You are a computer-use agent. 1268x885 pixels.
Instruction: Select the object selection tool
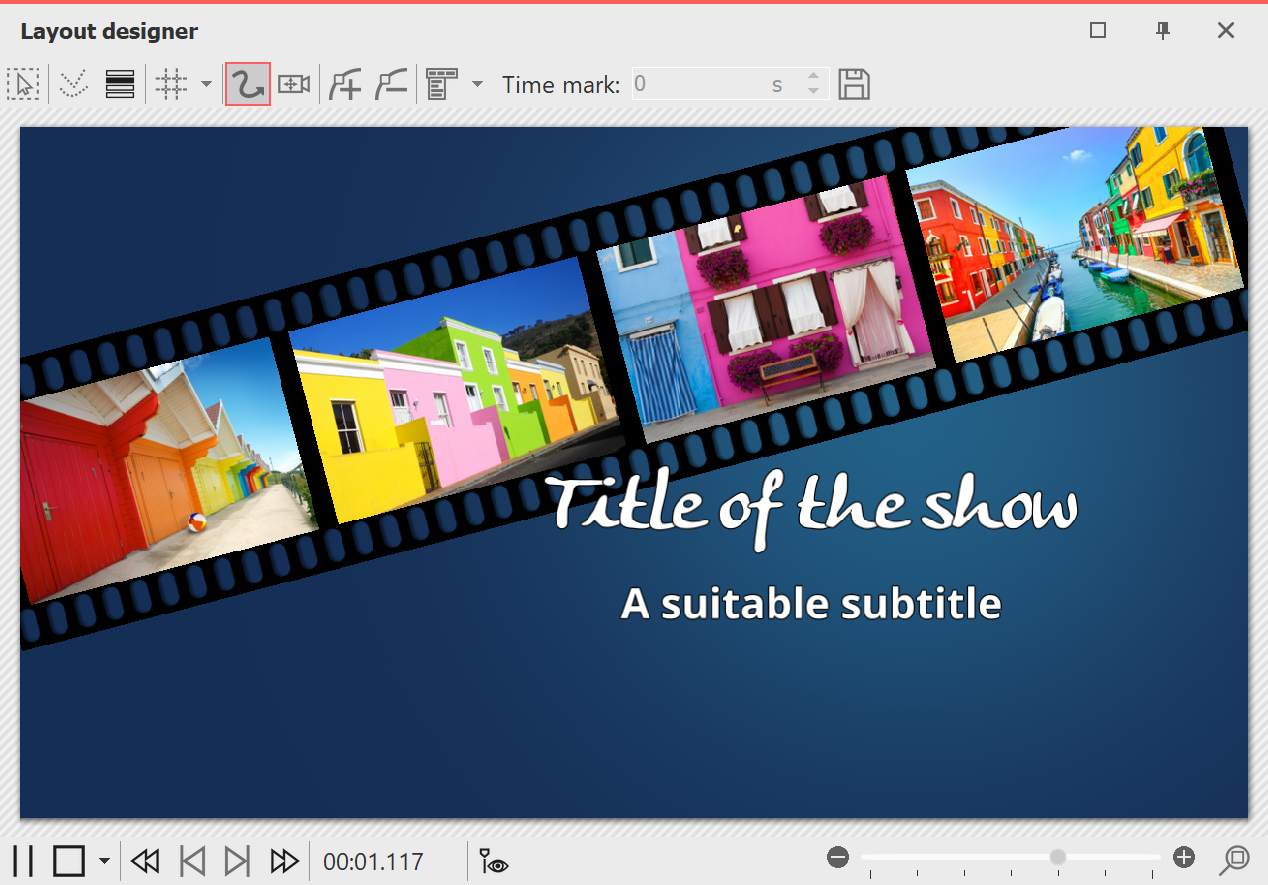(24, 84)
